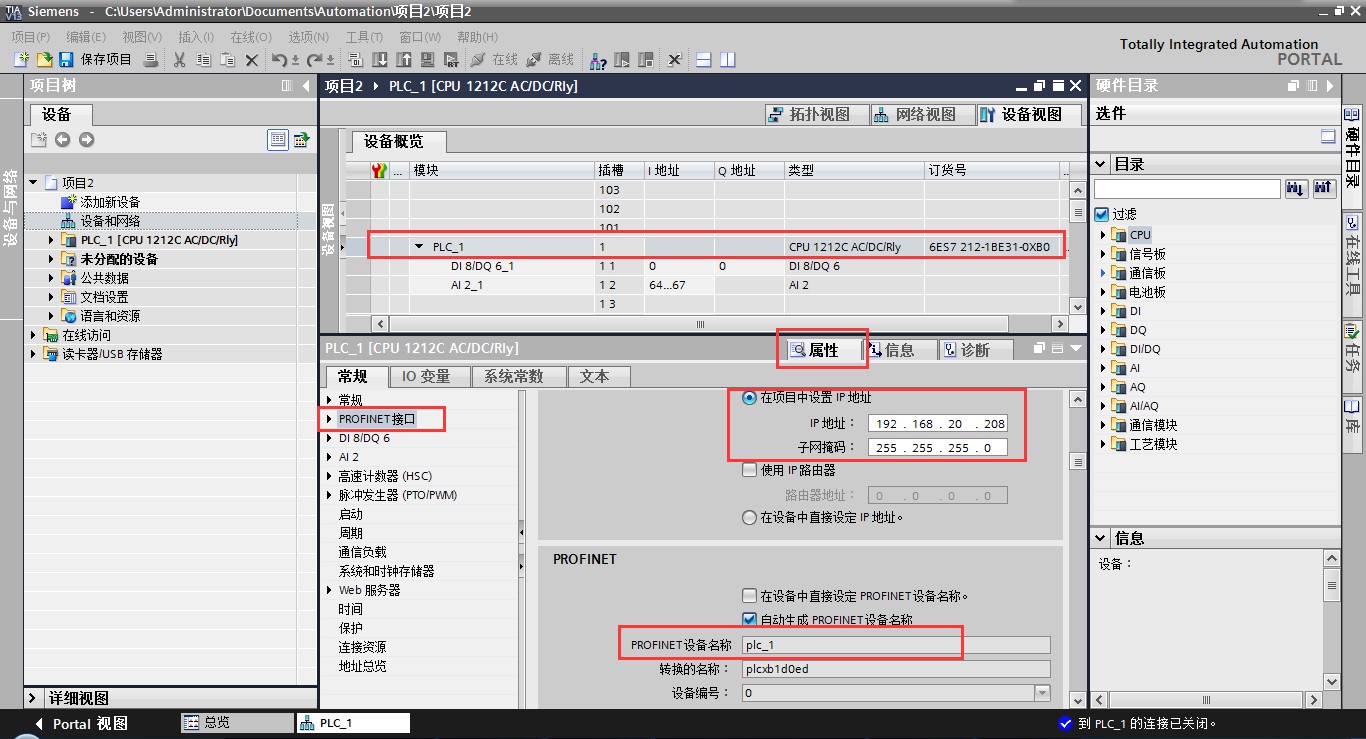Click the 子网掩码 input field
Image resolution: width=1366 pixels, height=739 pixels.
pyautogui.click(x=937, y=448)
